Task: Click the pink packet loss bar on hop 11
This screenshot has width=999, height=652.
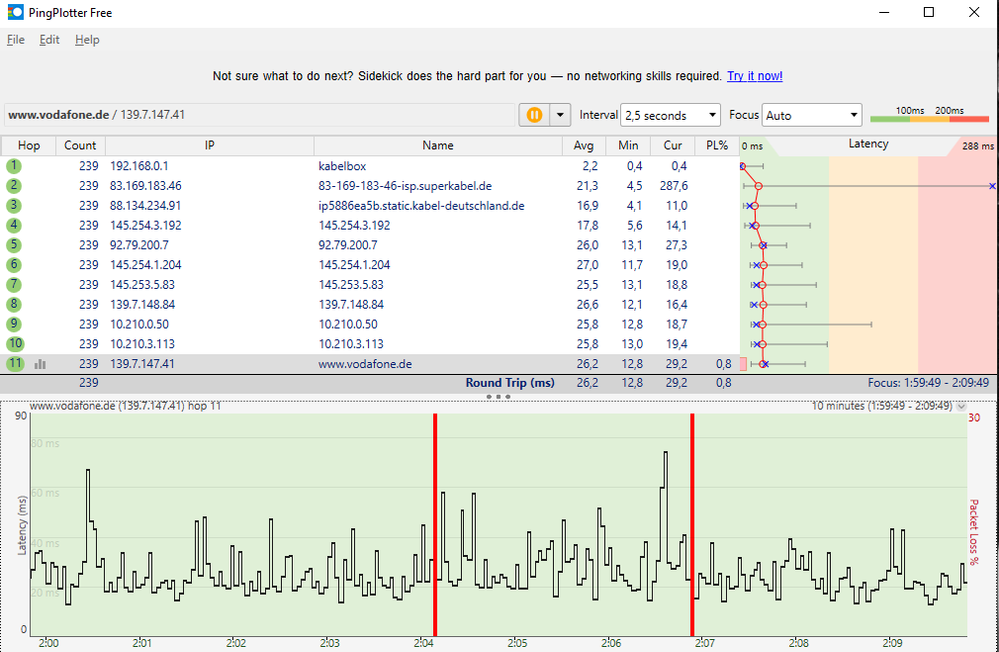Action: click(743, 364)
